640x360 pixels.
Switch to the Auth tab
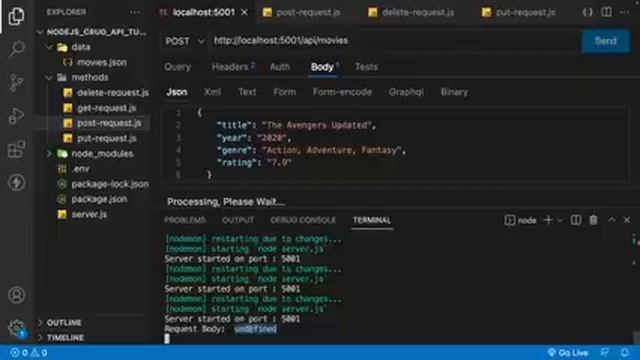280,67
